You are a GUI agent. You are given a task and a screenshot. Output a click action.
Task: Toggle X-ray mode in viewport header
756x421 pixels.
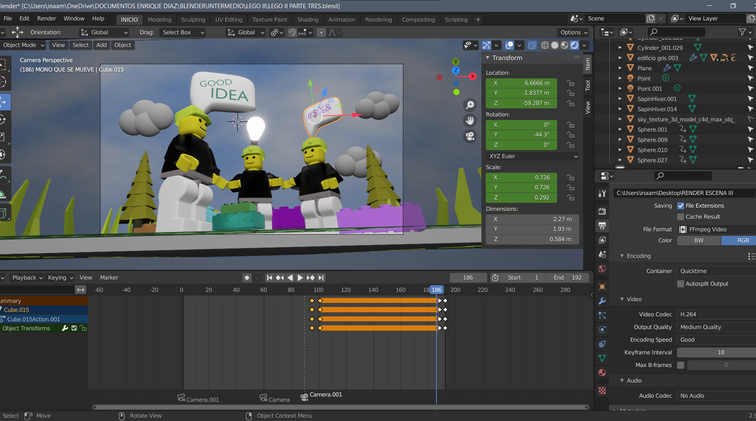click(x=532, y=45)
